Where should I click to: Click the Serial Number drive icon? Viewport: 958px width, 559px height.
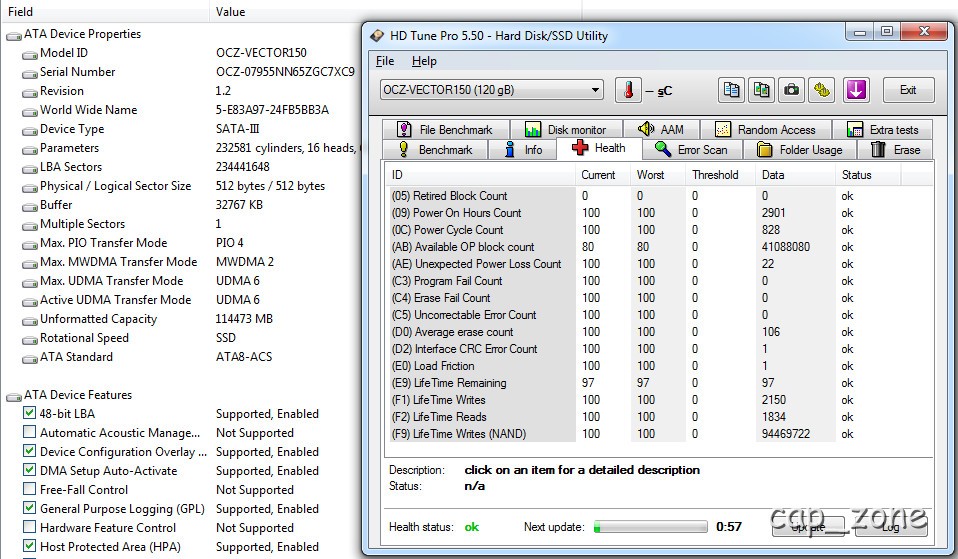pyautogui.click(x=29, y=74)
